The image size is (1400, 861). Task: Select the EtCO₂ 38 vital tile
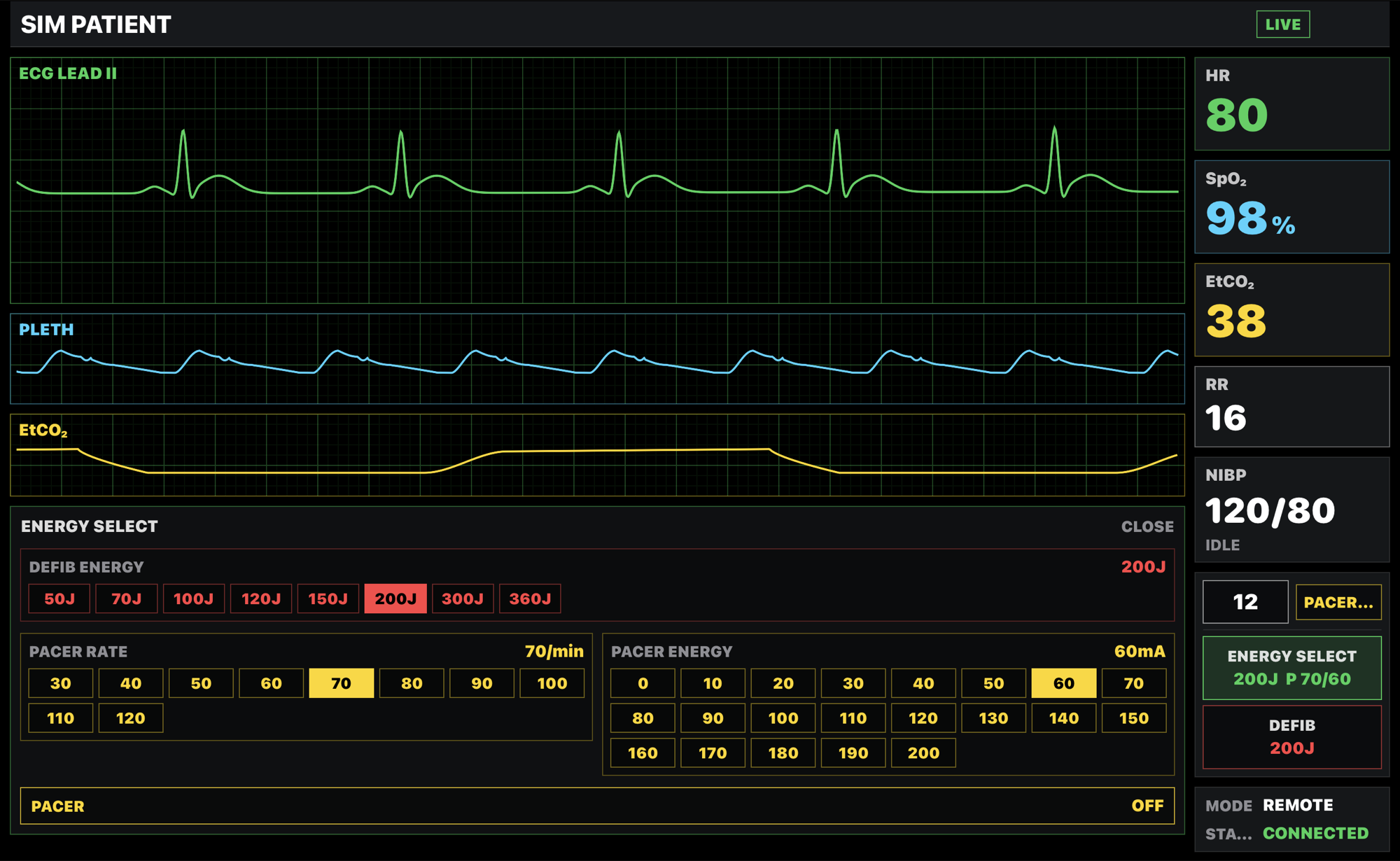[x=1291, y=309]
